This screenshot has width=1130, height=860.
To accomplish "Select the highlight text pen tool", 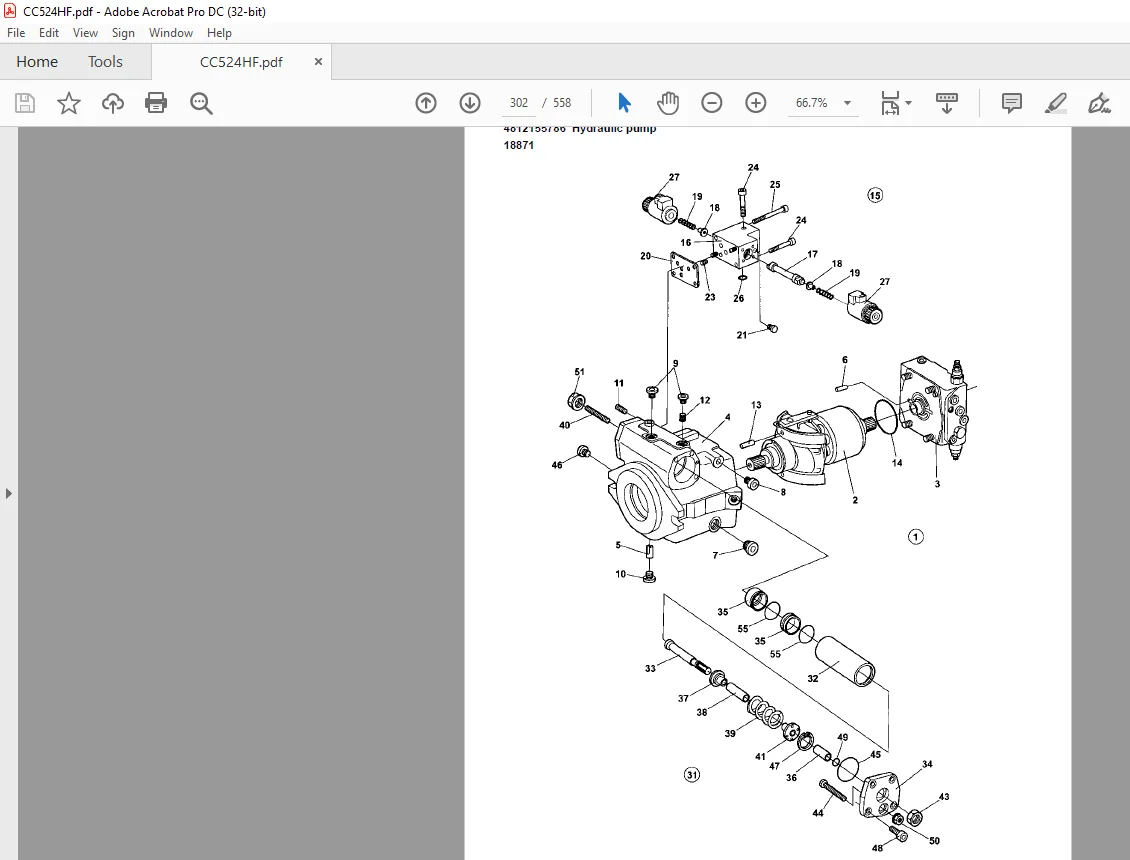I will click(1056, 103).
